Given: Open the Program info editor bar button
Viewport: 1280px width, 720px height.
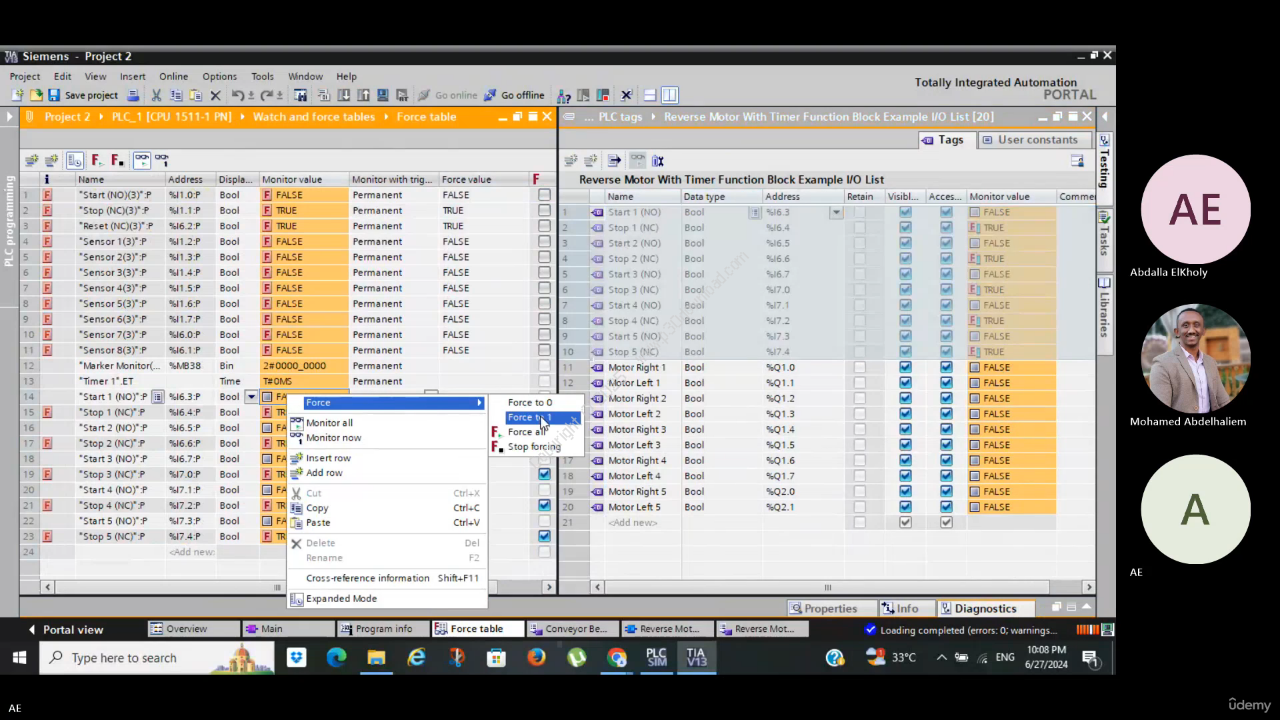Looking at the screenshot, I should pyautogui.click(x=383, y=629).
